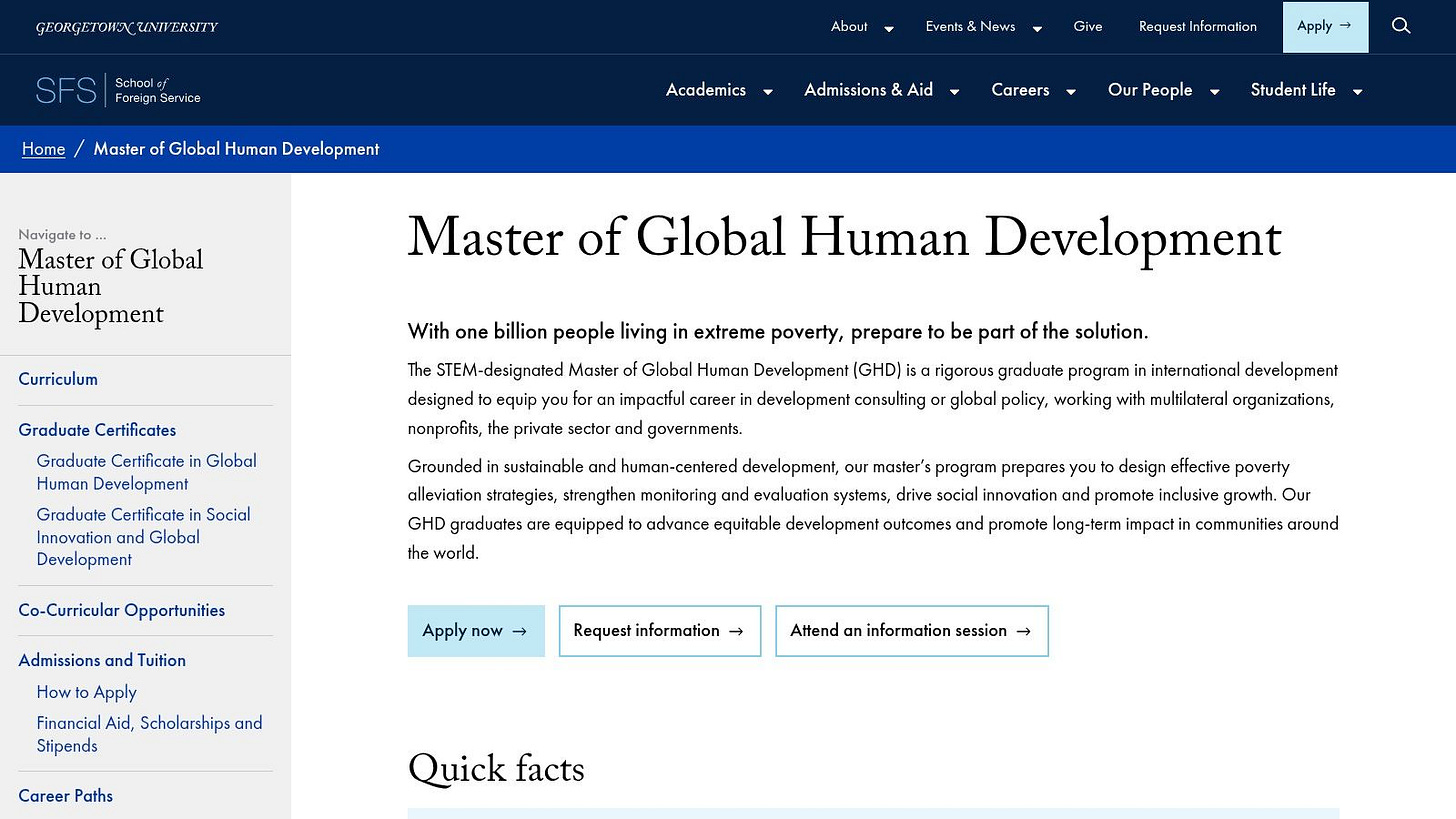This screenshot has height=819, width=1456.
Task: Click the arrow icon in Request information button
Action: 737,631
